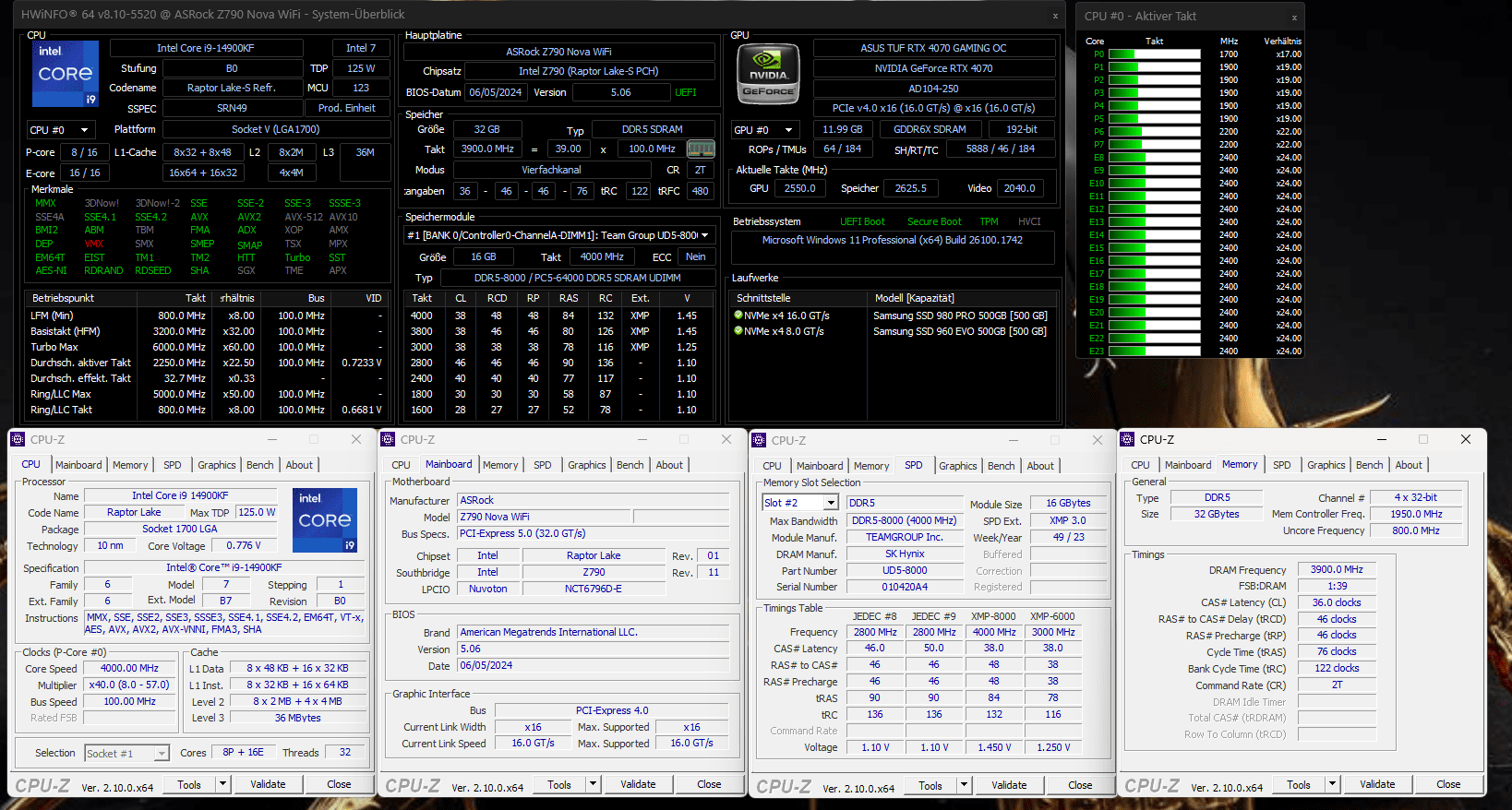Open the Graphics tab in CPU-Z Mainboard window
Screen dimensions: 1512x810
click(587, 465)
